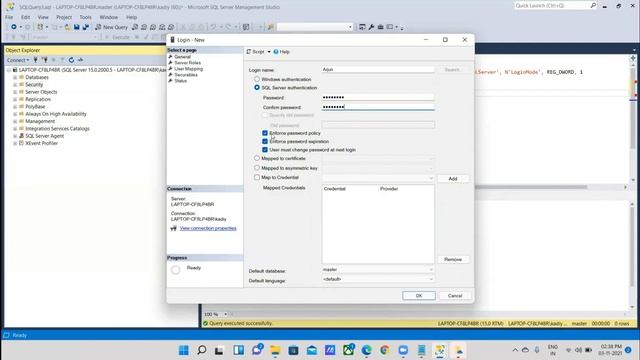Click the Widgets icon on taskbar
The height and width of the screenshot is (360, 640).
(x=238, y=350)
